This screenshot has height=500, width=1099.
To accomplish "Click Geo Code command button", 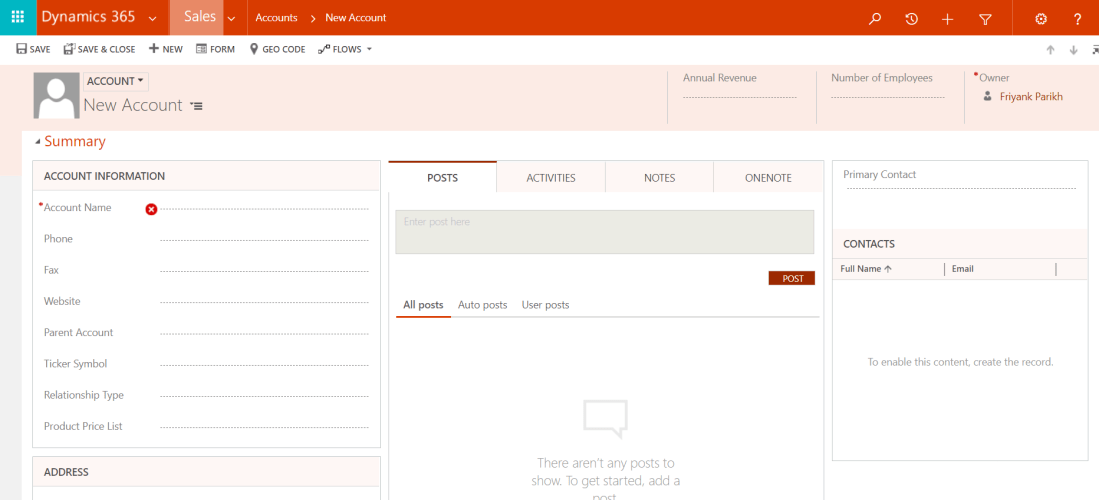I will point(277,49).
